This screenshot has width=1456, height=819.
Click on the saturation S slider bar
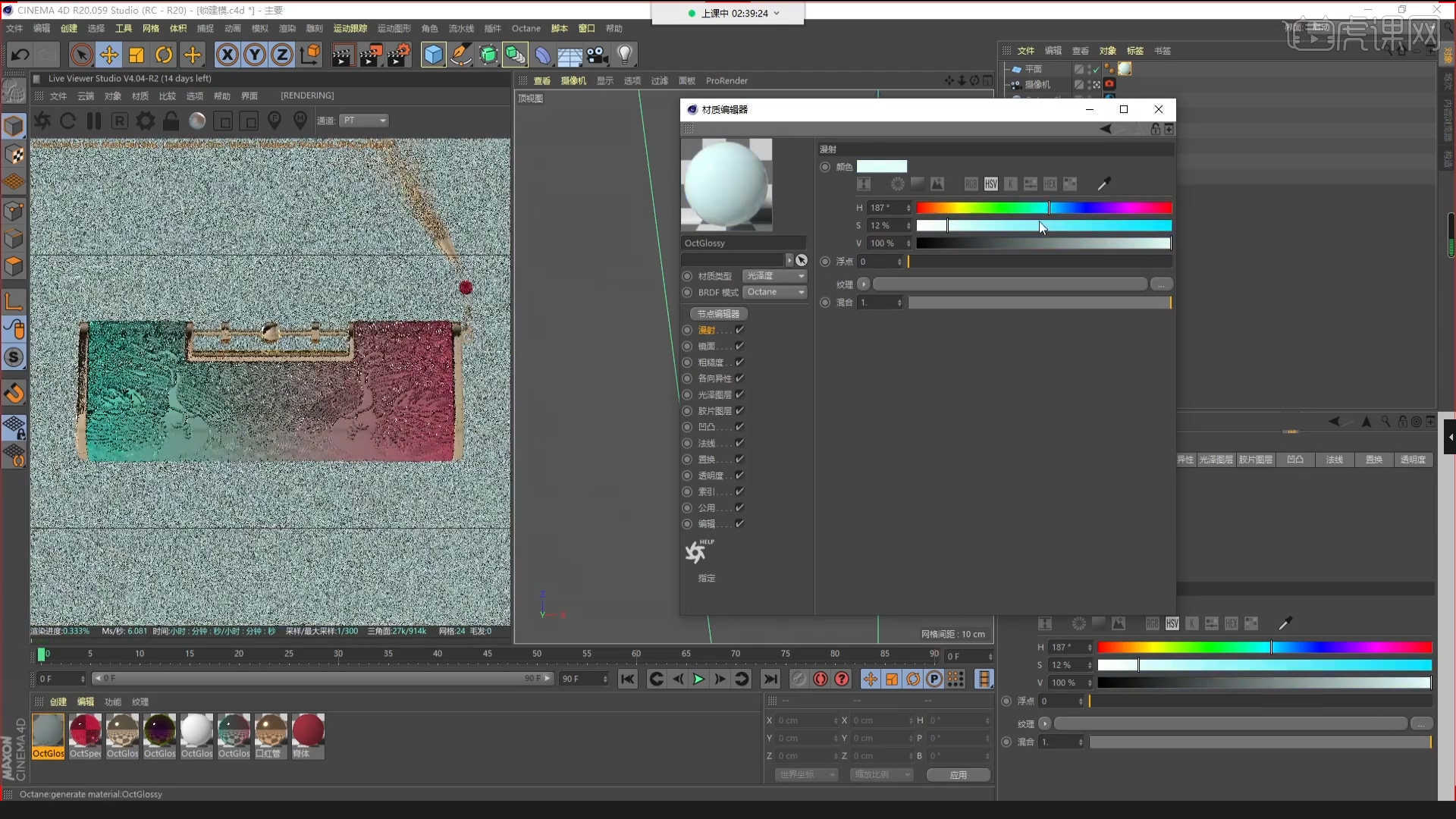tap(1043, 225)
